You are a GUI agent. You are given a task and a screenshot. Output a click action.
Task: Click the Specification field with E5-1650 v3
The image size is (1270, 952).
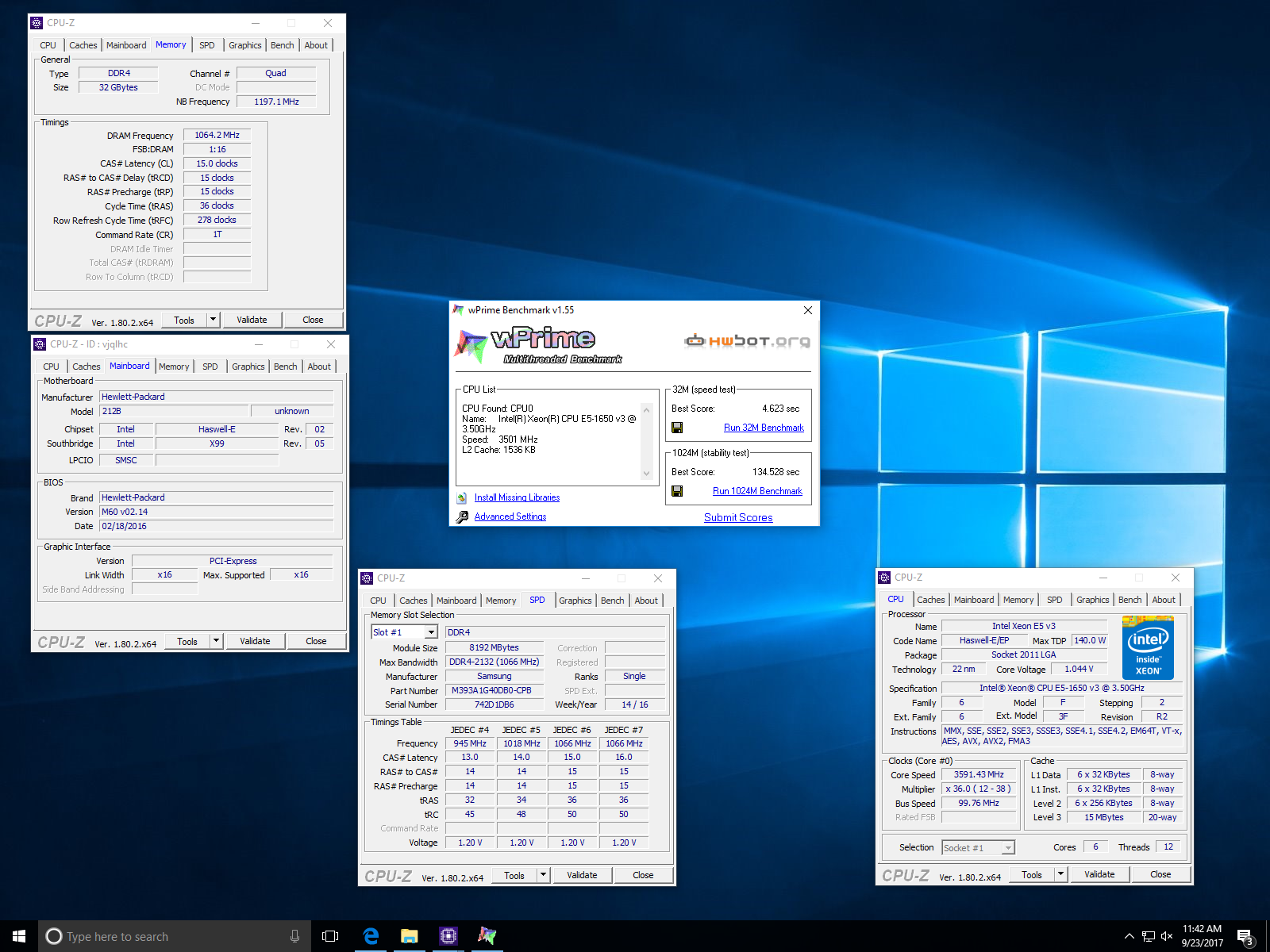click(1061, 689)
